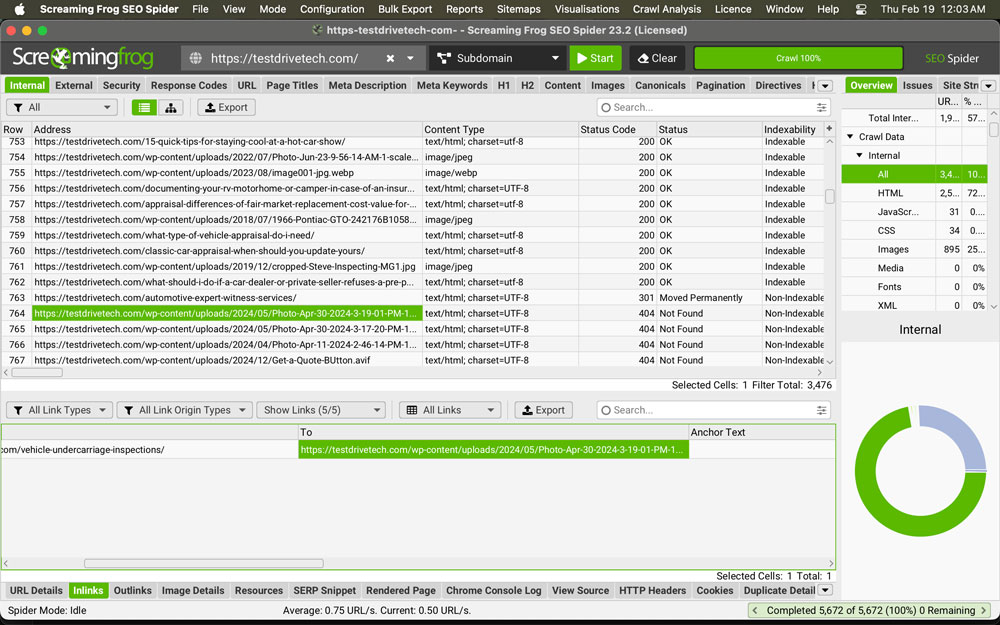
Task: Open the View Source tab
Action: [x=580, y=591]
